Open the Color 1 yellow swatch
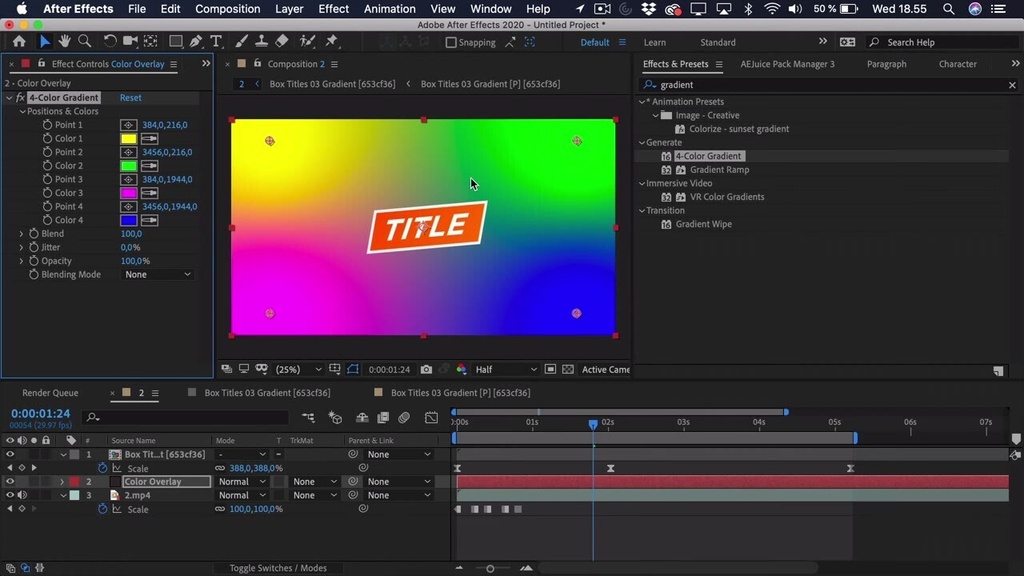Screen dimensions: 1024x576 tap(129, 138)
